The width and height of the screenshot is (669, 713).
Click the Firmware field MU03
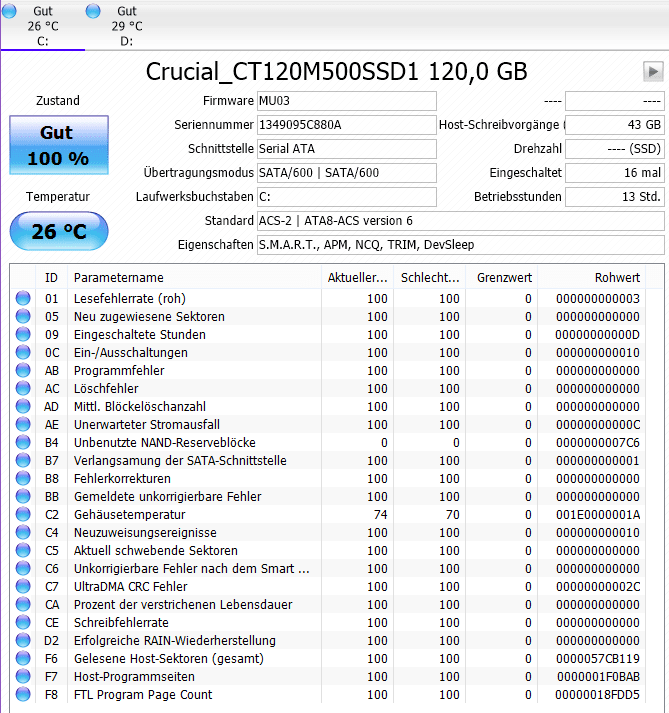tap(347, 101)
